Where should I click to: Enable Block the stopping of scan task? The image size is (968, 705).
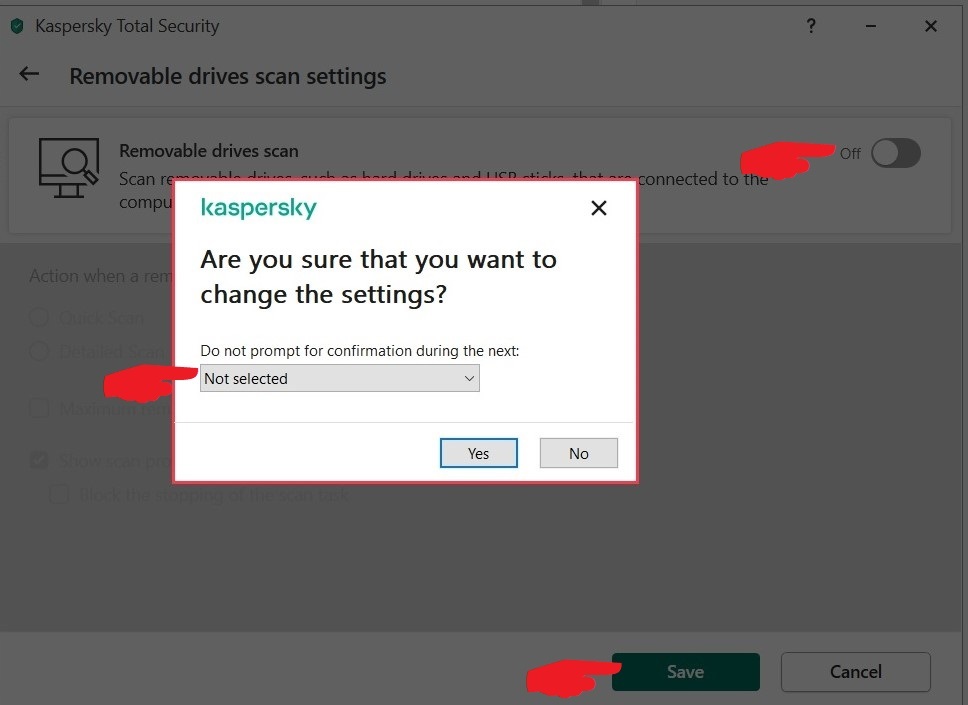click(59, 494)
